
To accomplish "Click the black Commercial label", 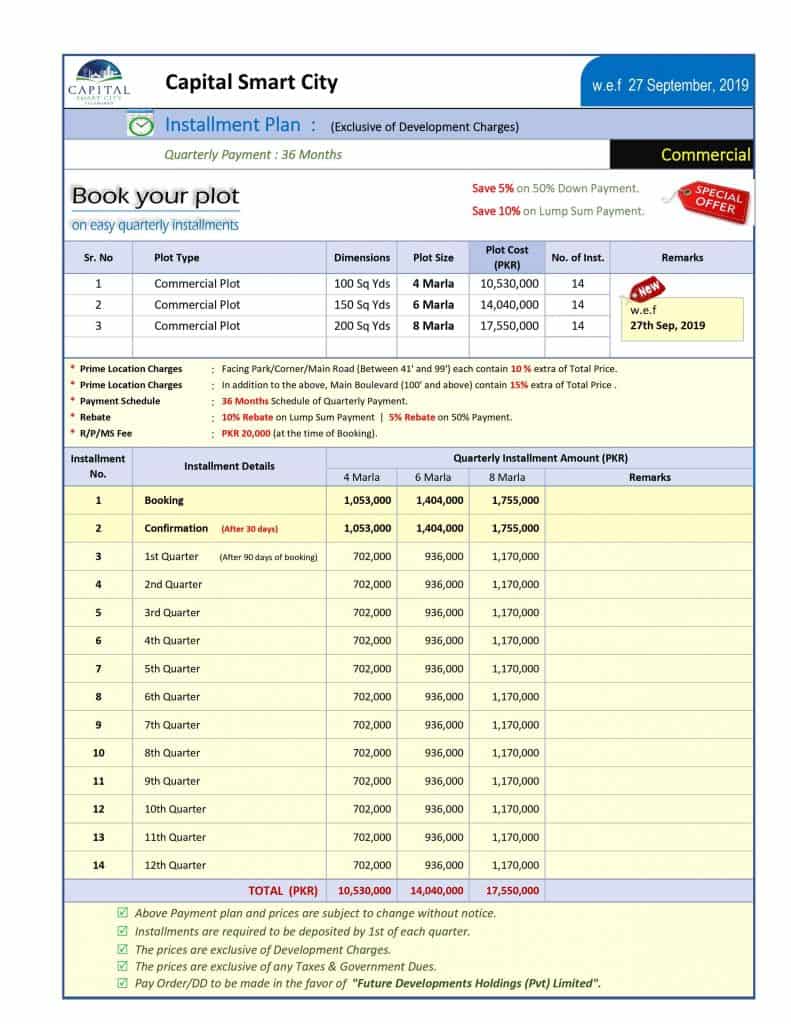I will click(x=681, y=155).
